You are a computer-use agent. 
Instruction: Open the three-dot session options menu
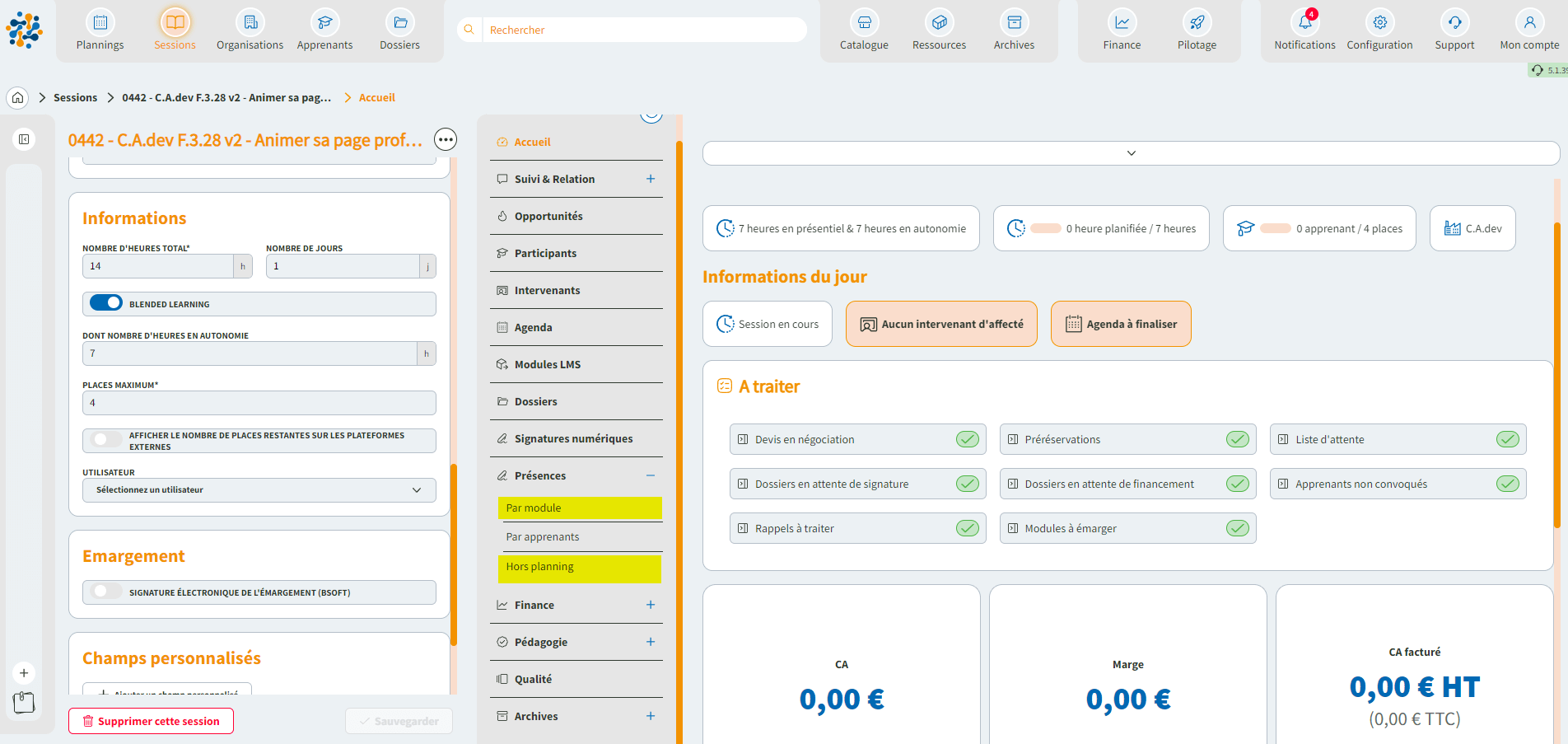click(446, 140)
